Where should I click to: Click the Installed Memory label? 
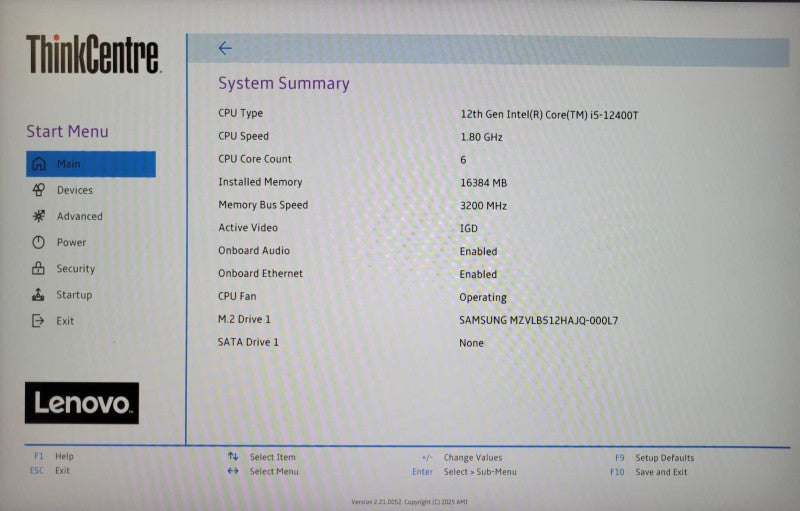(x=260, y=182)
